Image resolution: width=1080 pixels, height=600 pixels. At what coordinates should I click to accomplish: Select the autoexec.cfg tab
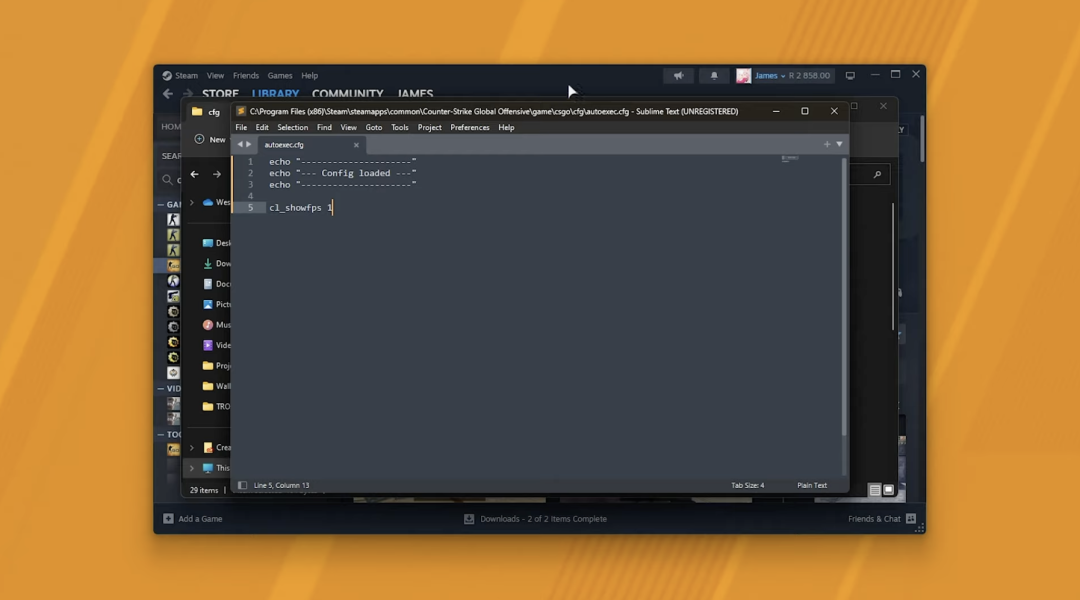[311, 145]
